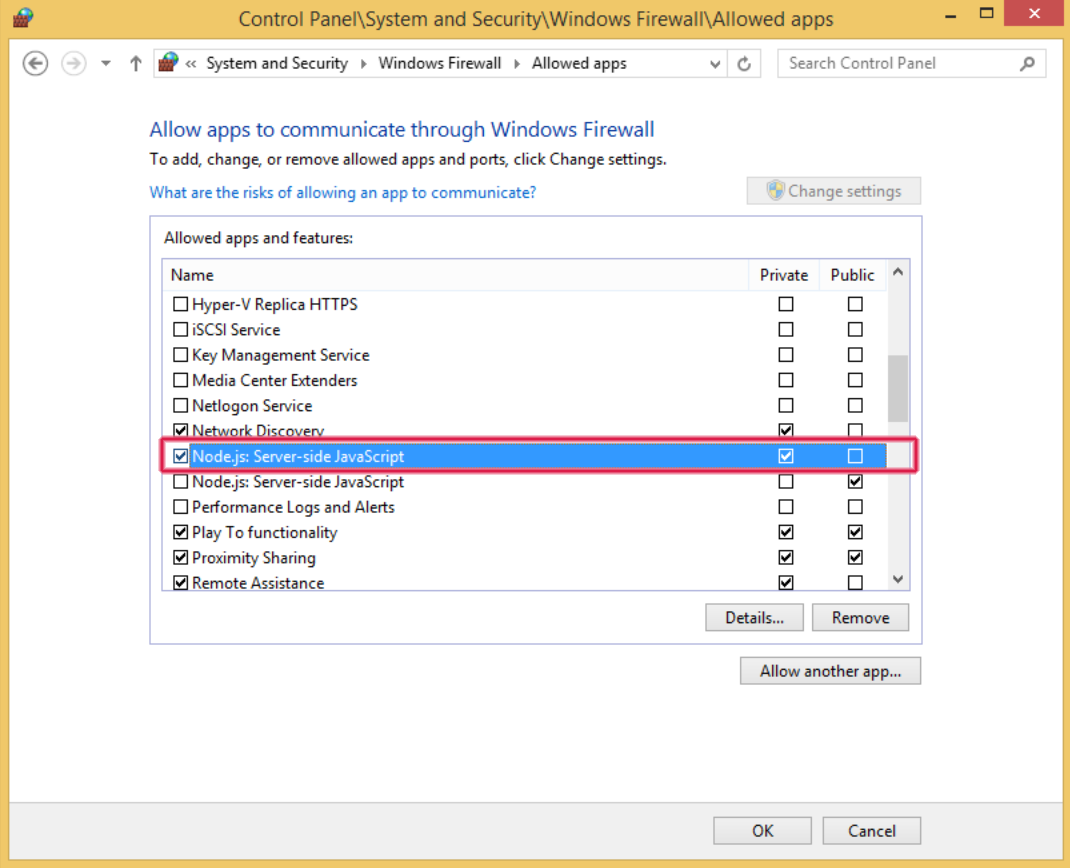Viewport: 1070px width, 868px height.
Task: Click the Windows Firewall title bar icon
Action: tap(23, 18)
